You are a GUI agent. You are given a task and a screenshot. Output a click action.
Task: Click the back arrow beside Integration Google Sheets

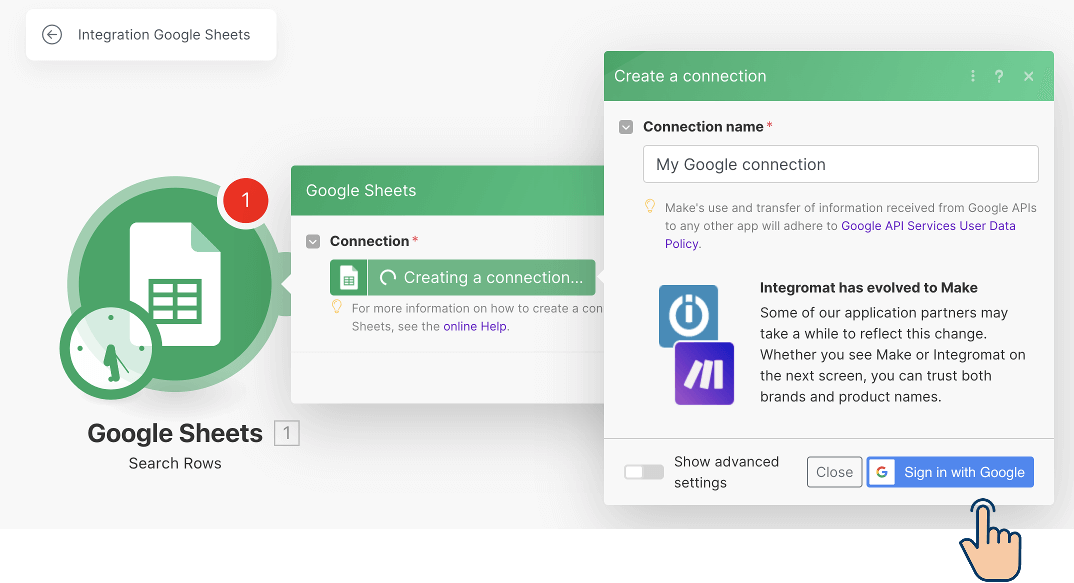pyautogui.click(x=52, y=35)
